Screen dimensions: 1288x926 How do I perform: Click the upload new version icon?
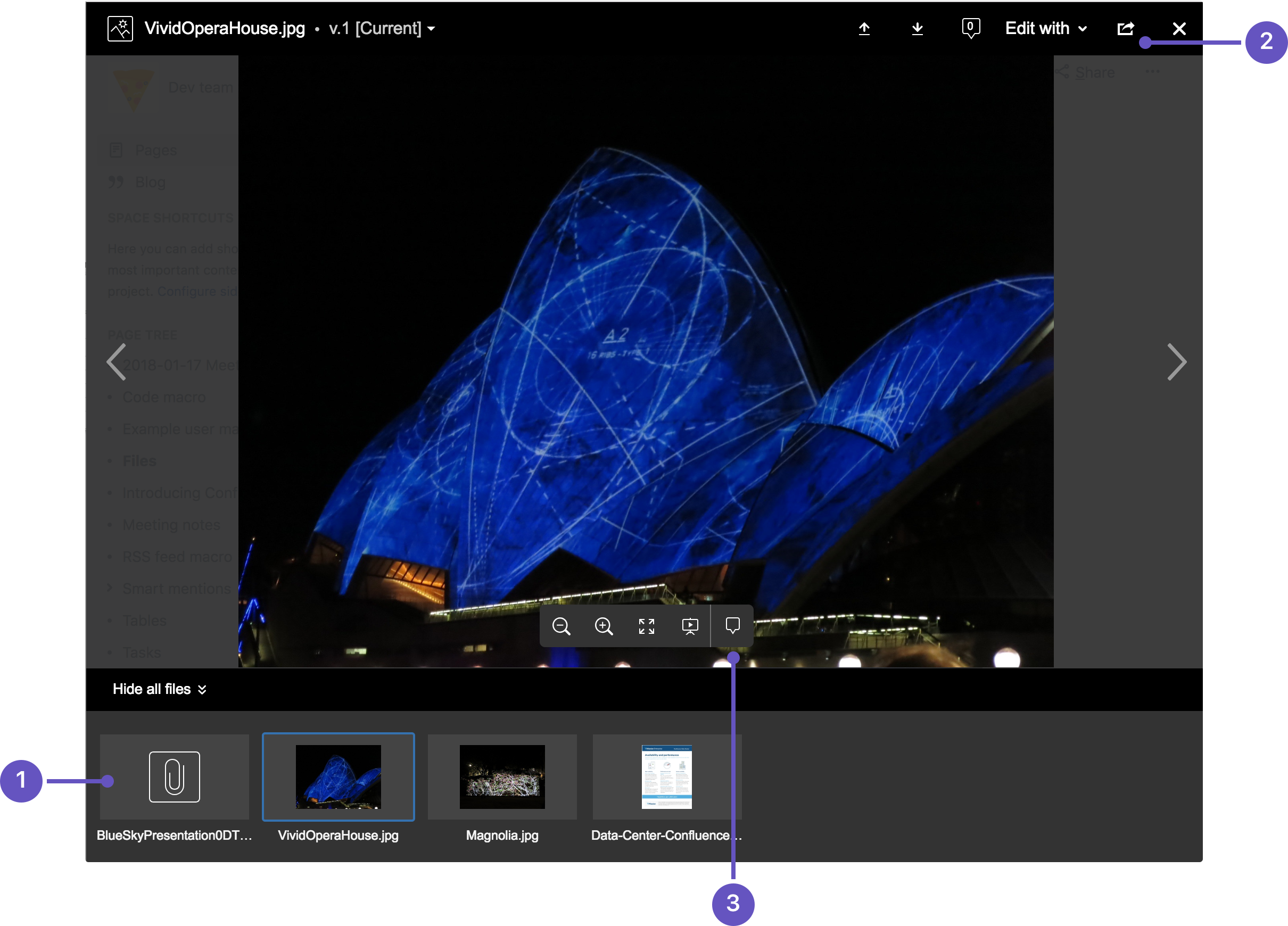point(864,28)
